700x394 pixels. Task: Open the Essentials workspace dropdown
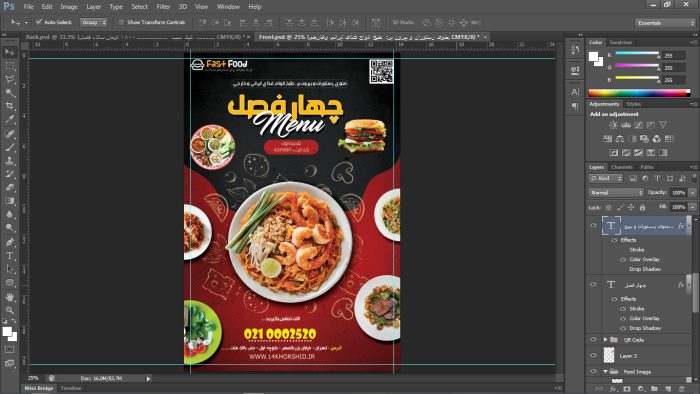point(665,23)
